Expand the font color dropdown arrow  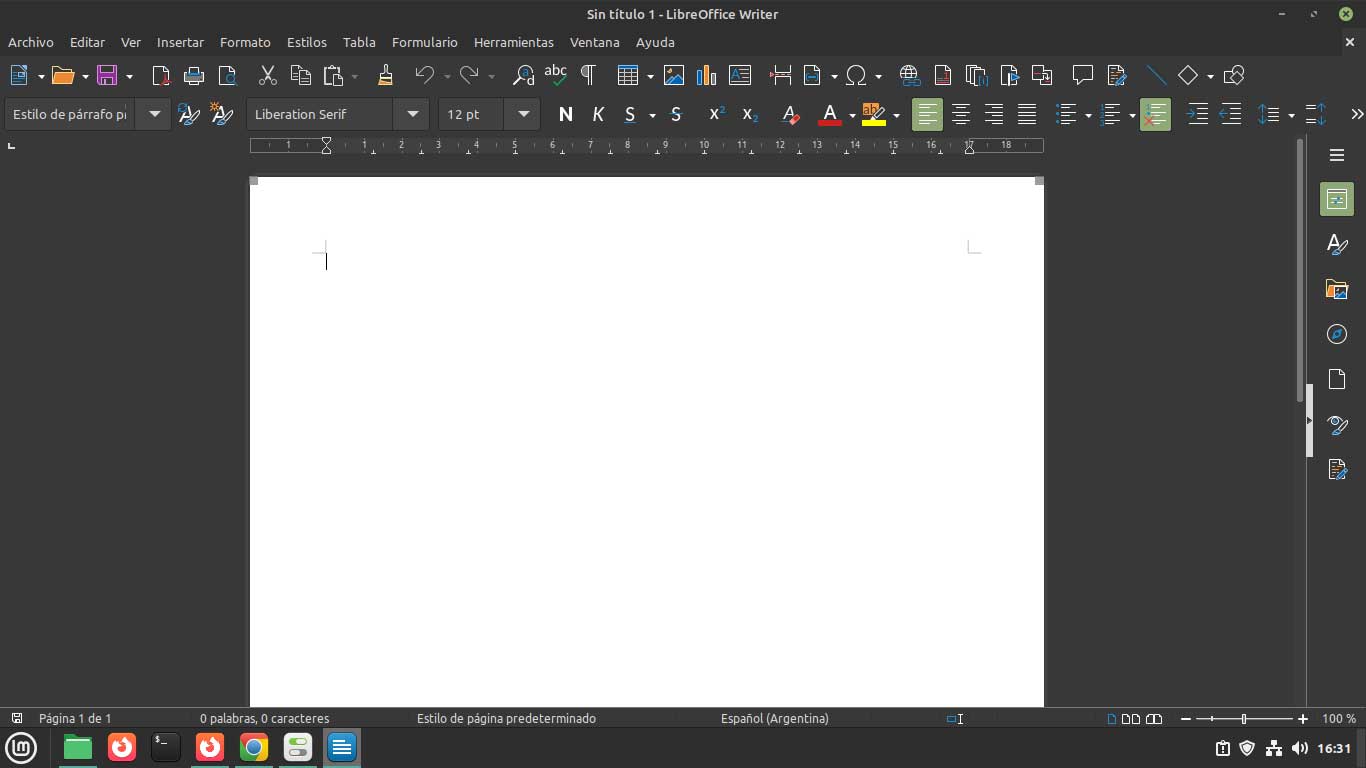pos(852,115)
